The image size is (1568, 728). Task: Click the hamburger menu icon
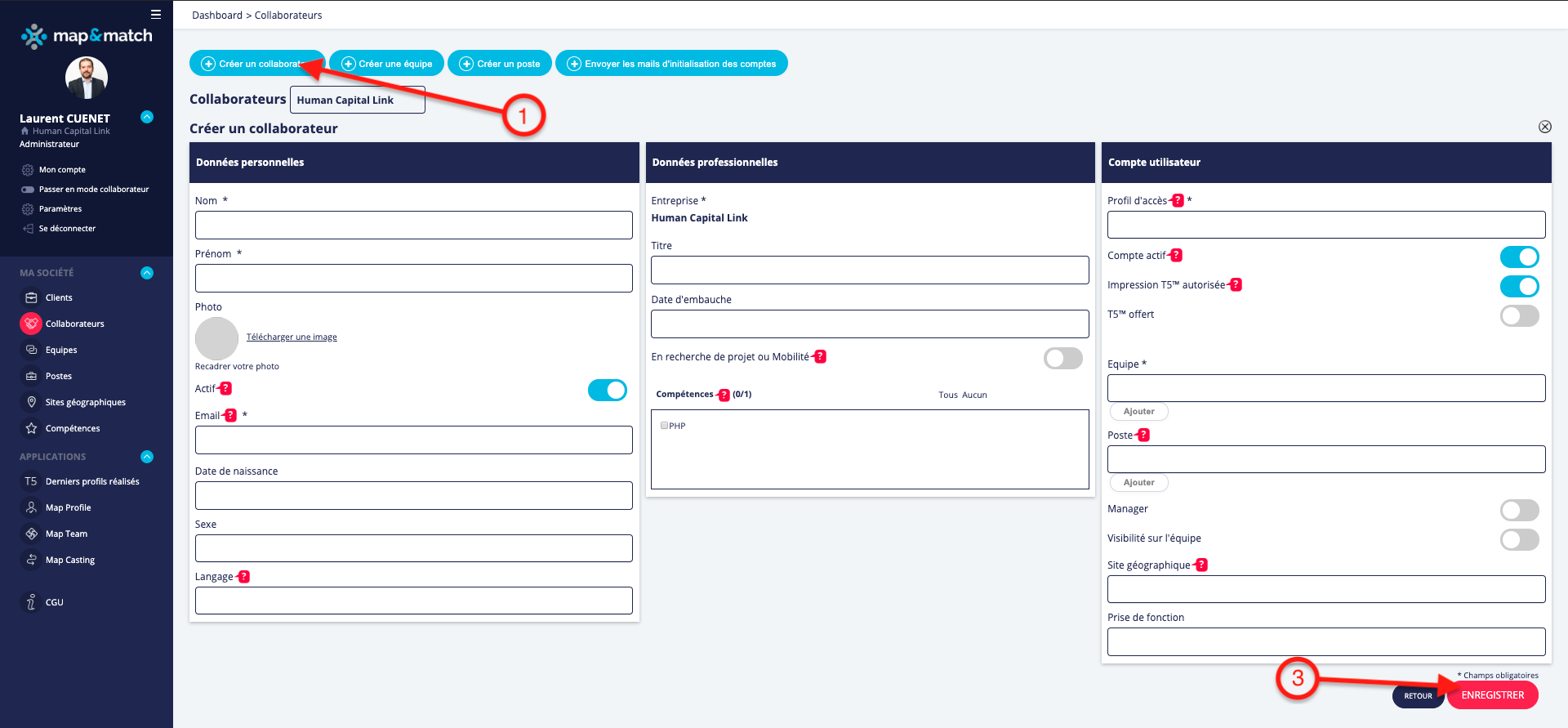[x=156, y=14]
